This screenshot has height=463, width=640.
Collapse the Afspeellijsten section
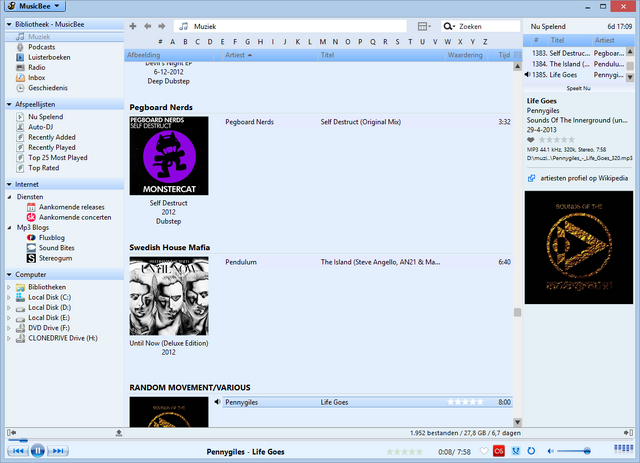(9, 105)
